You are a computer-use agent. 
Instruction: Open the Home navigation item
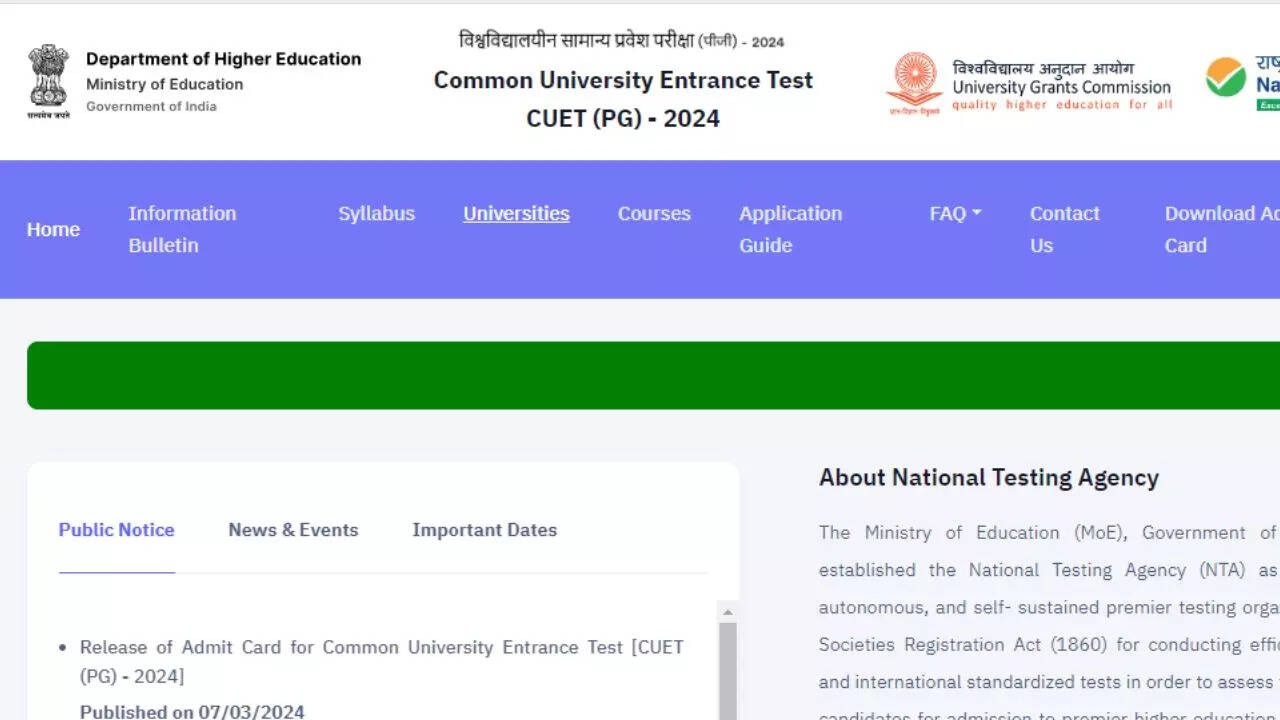[53, 229]
